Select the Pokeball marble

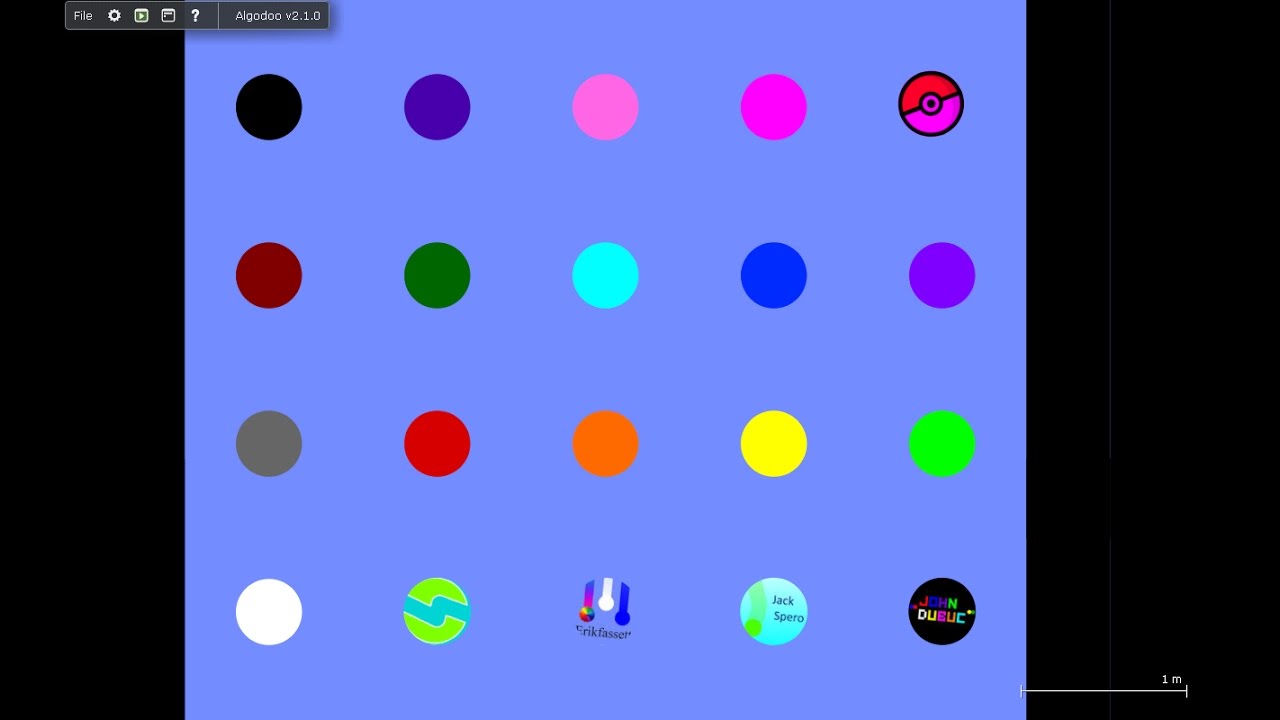point(931,104)
